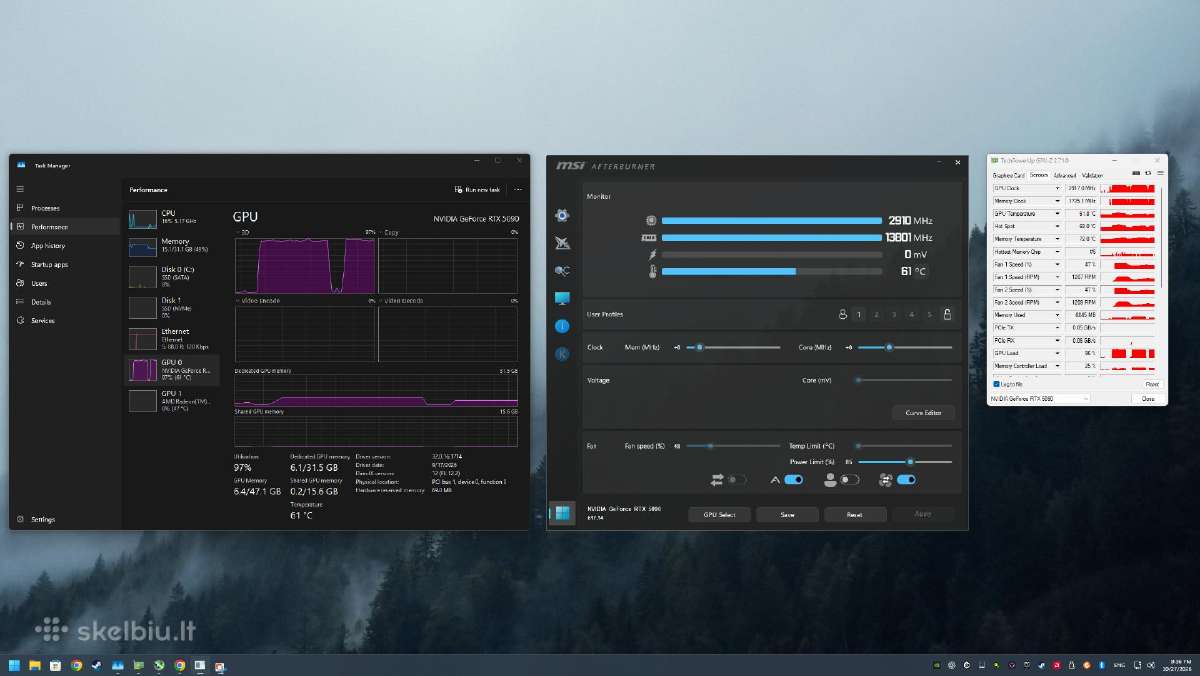Open GPU Load sensor dropdown in GPU-Z
This screenshot has height=676, width=1200.
coord(1057,353)
